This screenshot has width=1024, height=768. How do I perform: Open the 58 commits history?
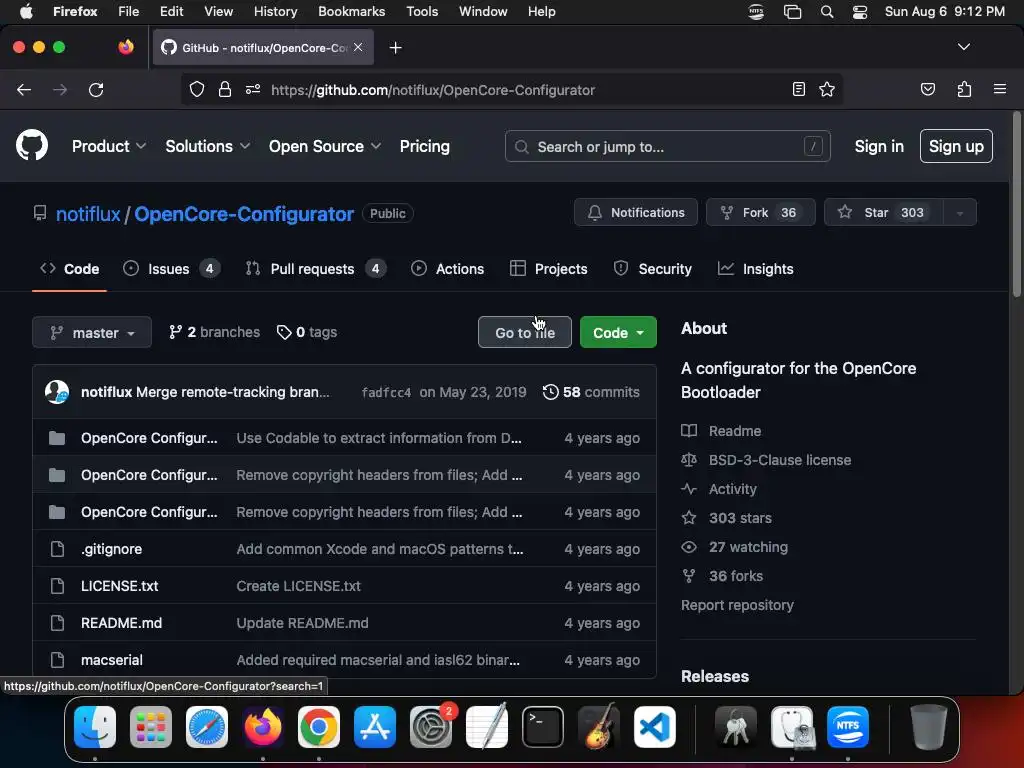[591, 392]
